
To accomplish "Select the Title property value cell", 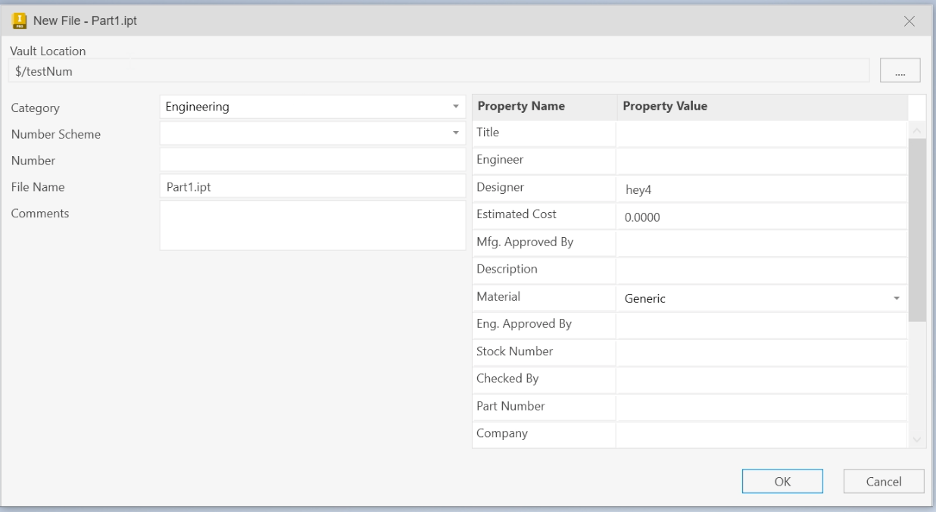I will (761, 133).
